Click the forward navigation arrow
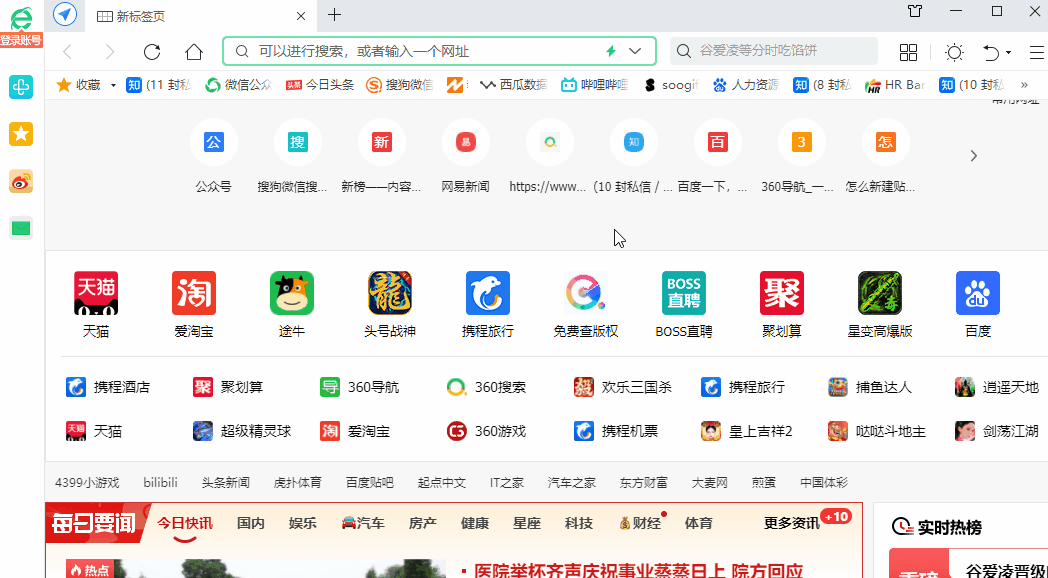Screen dimensions: 1048x578 110,51
